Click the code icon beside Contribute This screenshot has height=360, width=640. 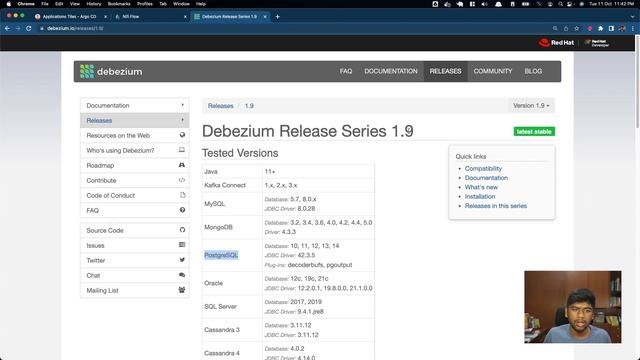(x=182, y=180)
